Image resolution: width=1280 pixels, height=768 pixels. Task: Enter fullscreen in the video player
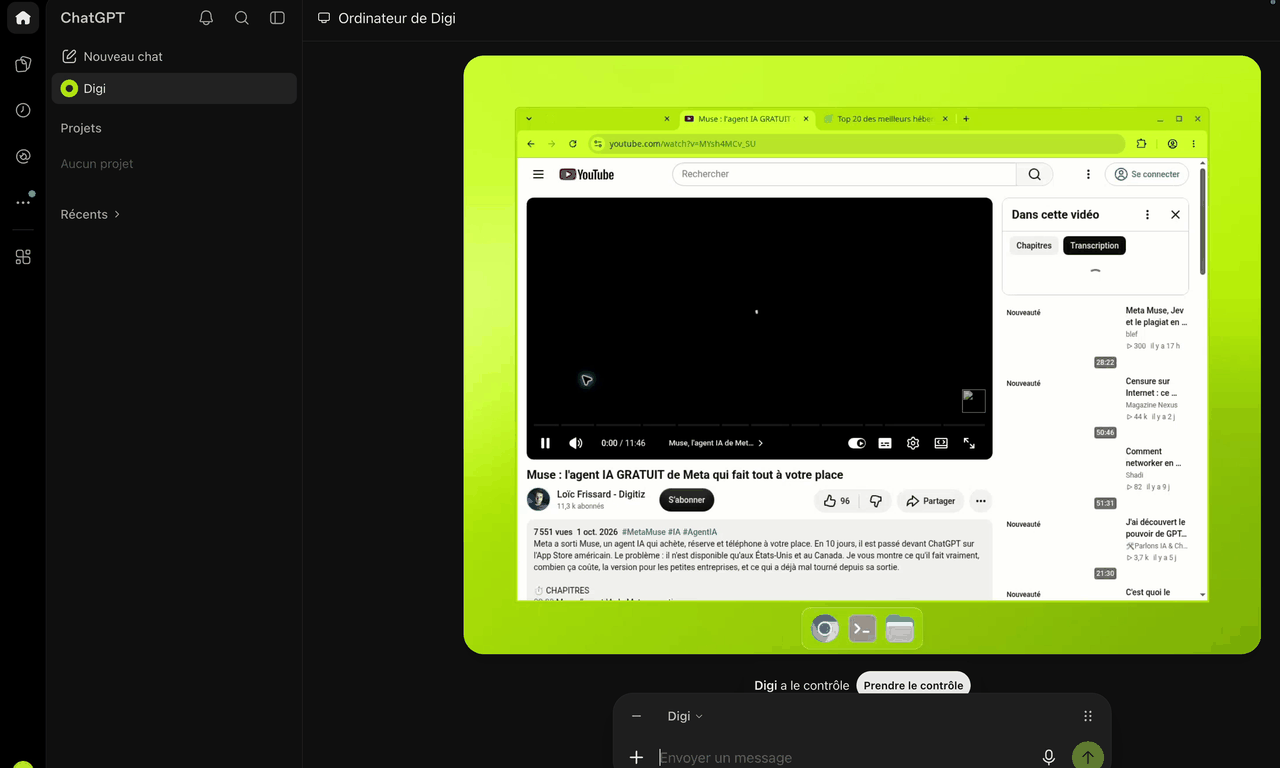969,443
